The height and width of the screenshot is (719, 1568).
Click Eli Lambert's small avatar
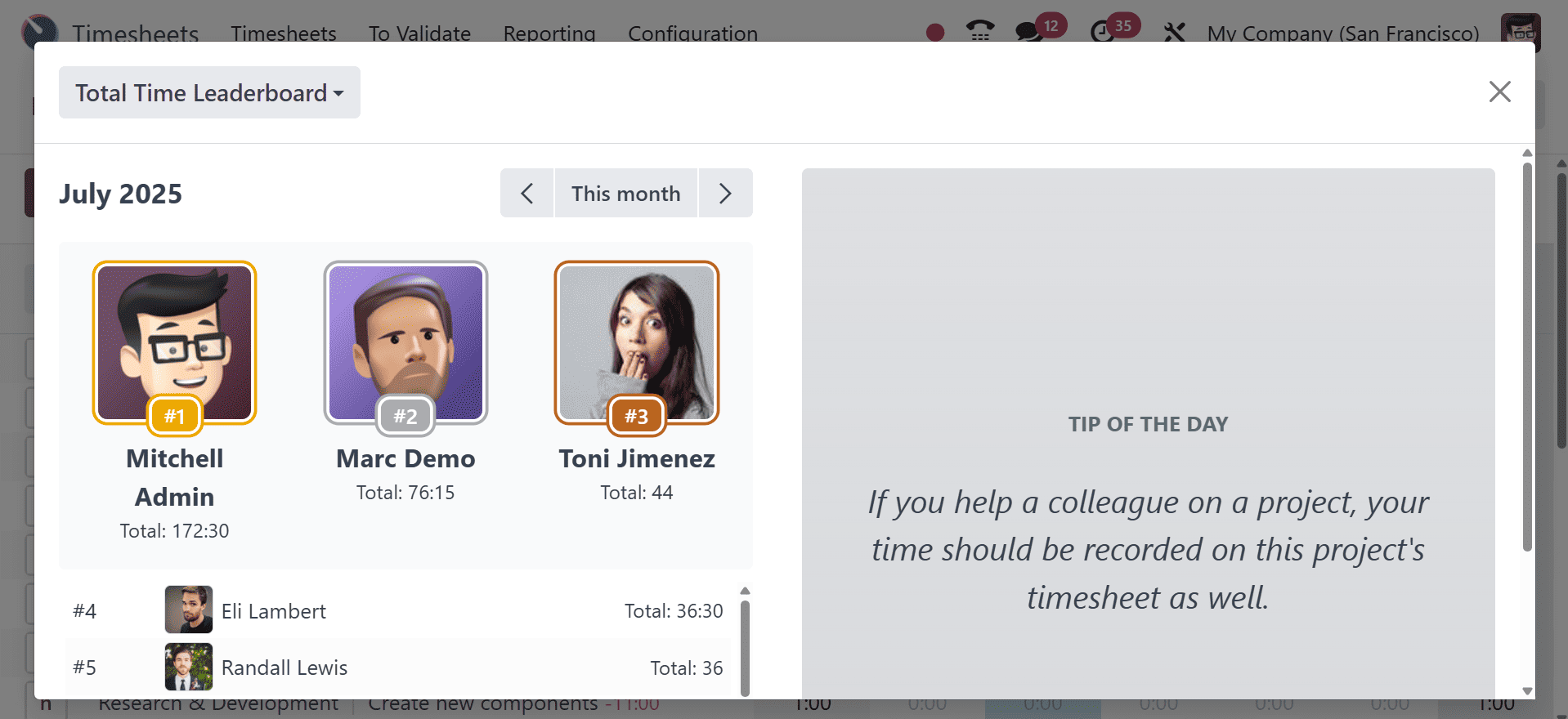[x=189, y=610]
